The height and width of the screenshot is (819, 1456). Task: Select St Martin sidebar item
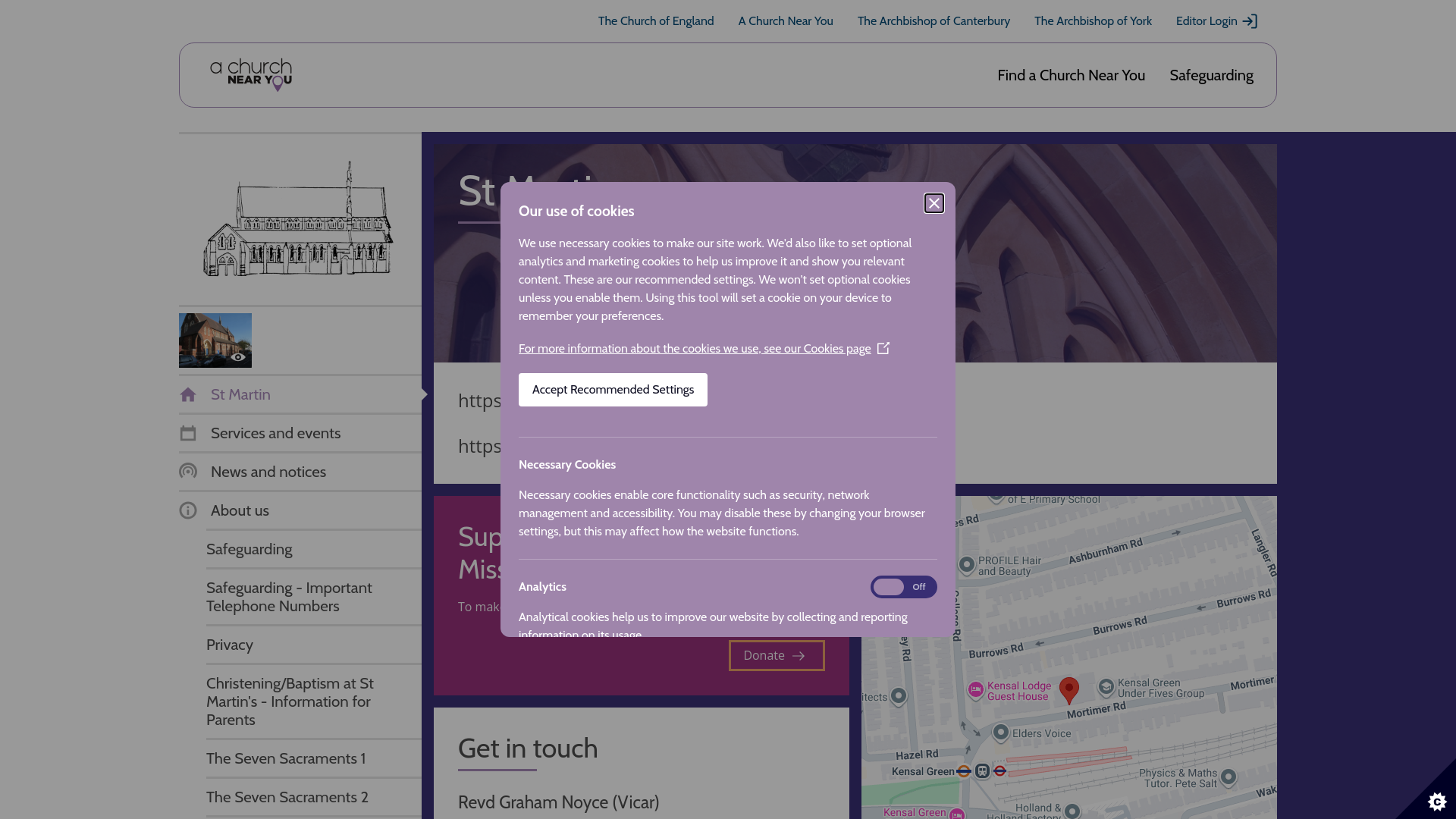tap(300, 394)
